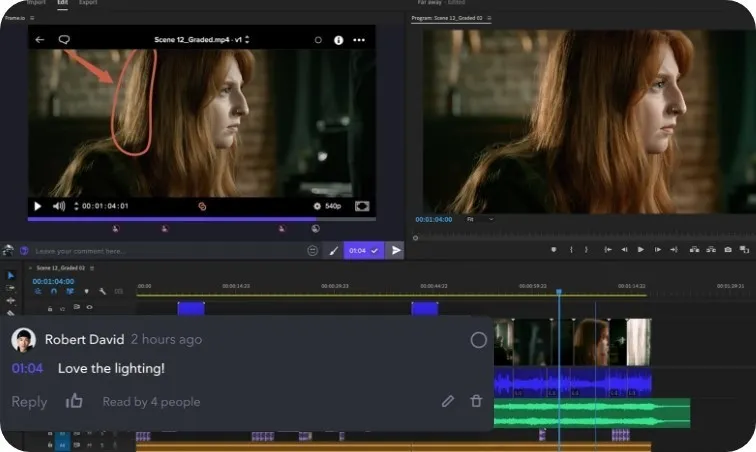Mark Out point in Program monitor

pyautogui.click(x=586, y=249)
